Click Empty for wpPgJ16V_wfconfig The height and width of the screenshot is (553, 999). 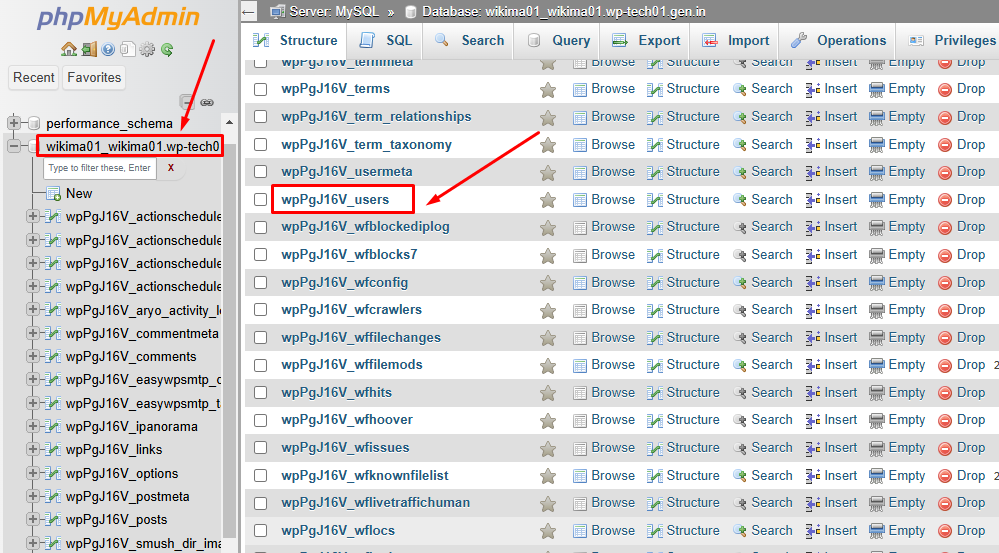coord(897,282)
